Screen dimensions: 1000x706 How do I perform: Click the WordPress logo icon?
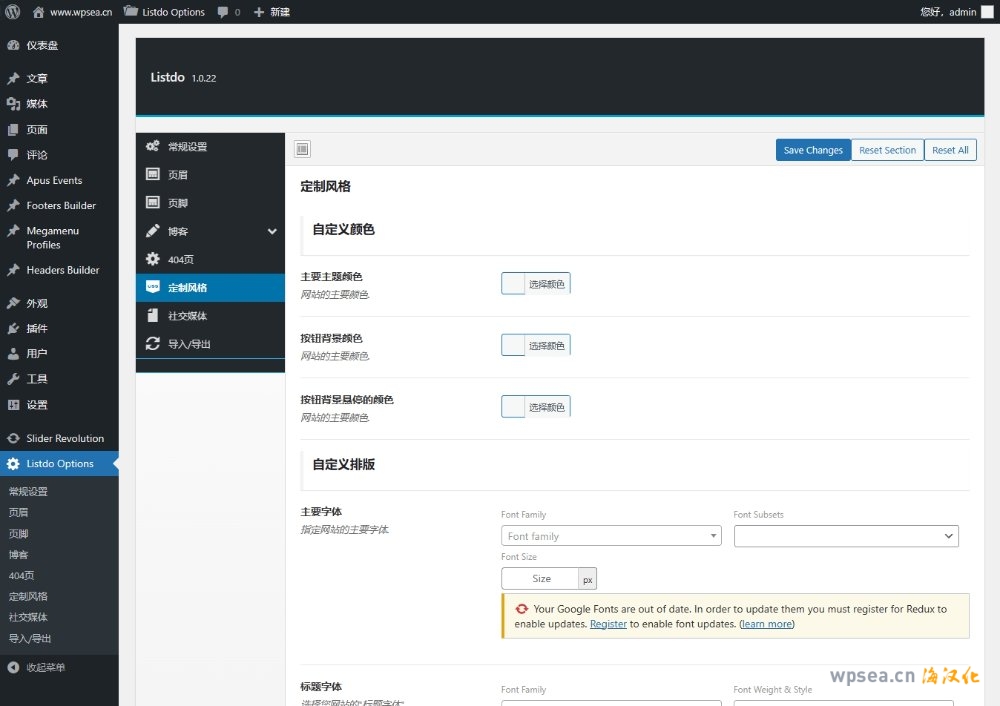point(13,12)
